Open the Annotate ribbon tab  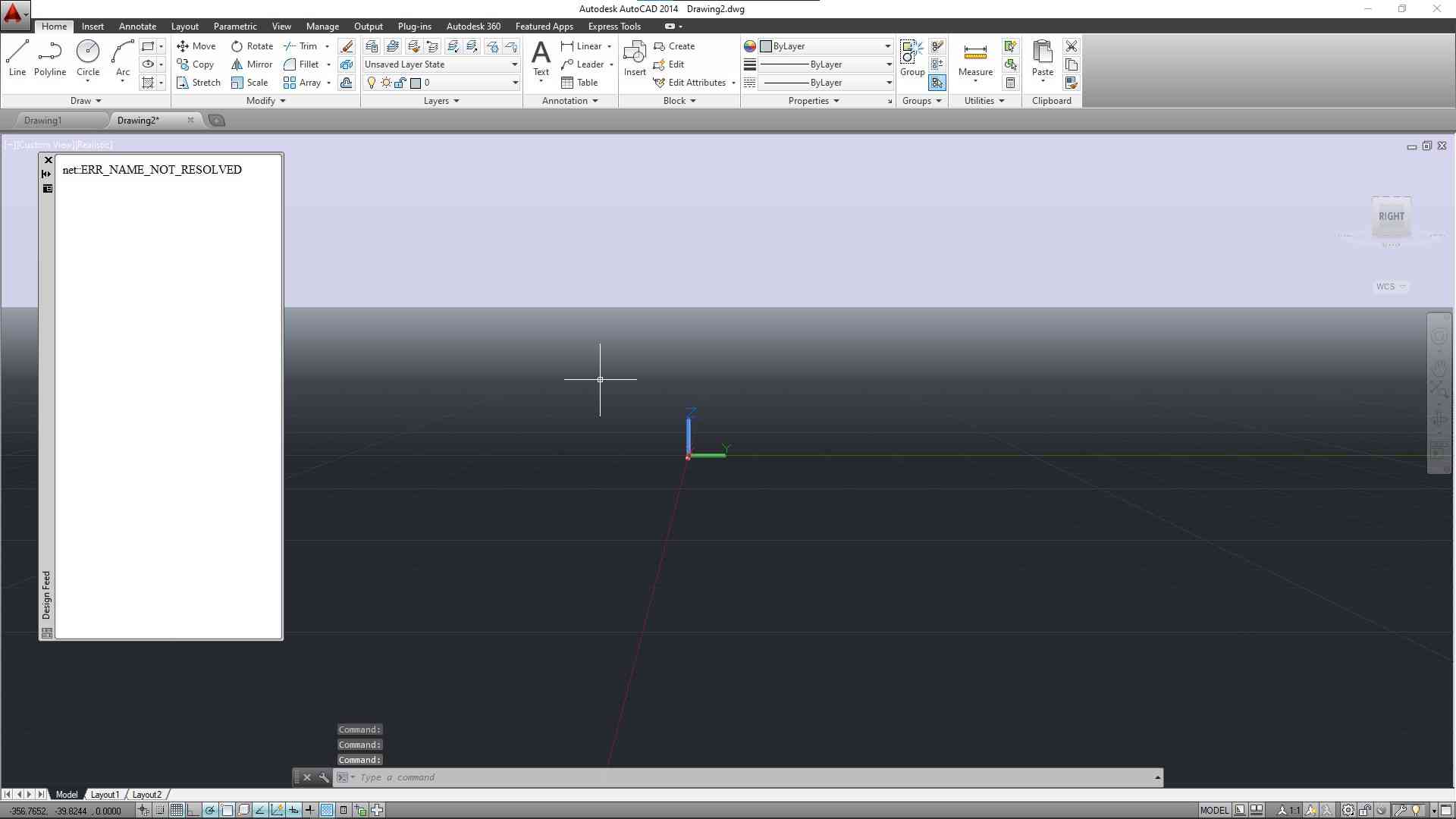pyautogui.click(x=137, y=27)
